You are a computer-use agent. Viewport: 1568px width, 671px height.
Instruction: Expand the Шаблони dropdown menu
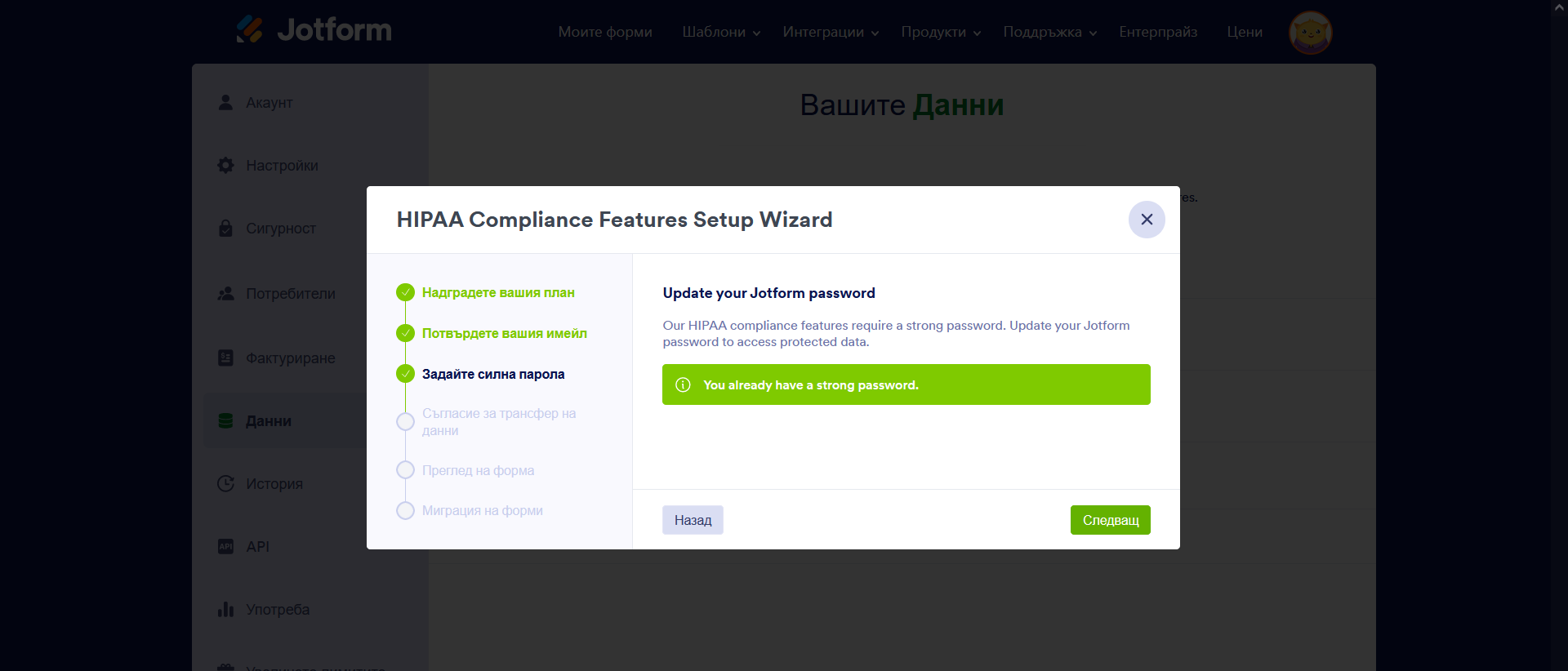721,32
